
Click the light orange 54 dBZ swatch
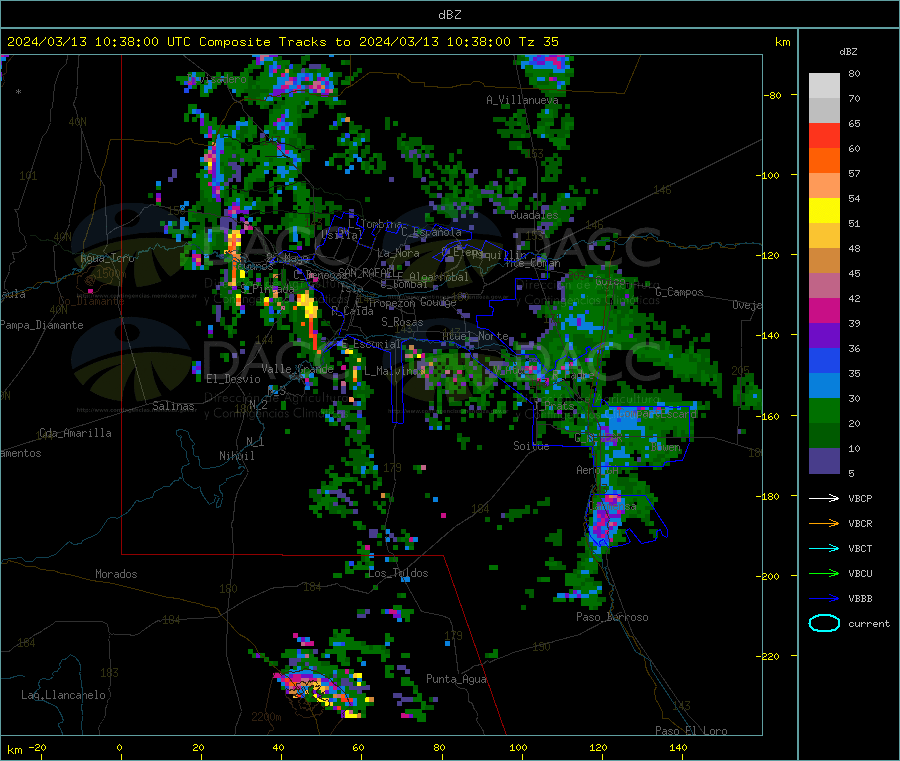824,186
